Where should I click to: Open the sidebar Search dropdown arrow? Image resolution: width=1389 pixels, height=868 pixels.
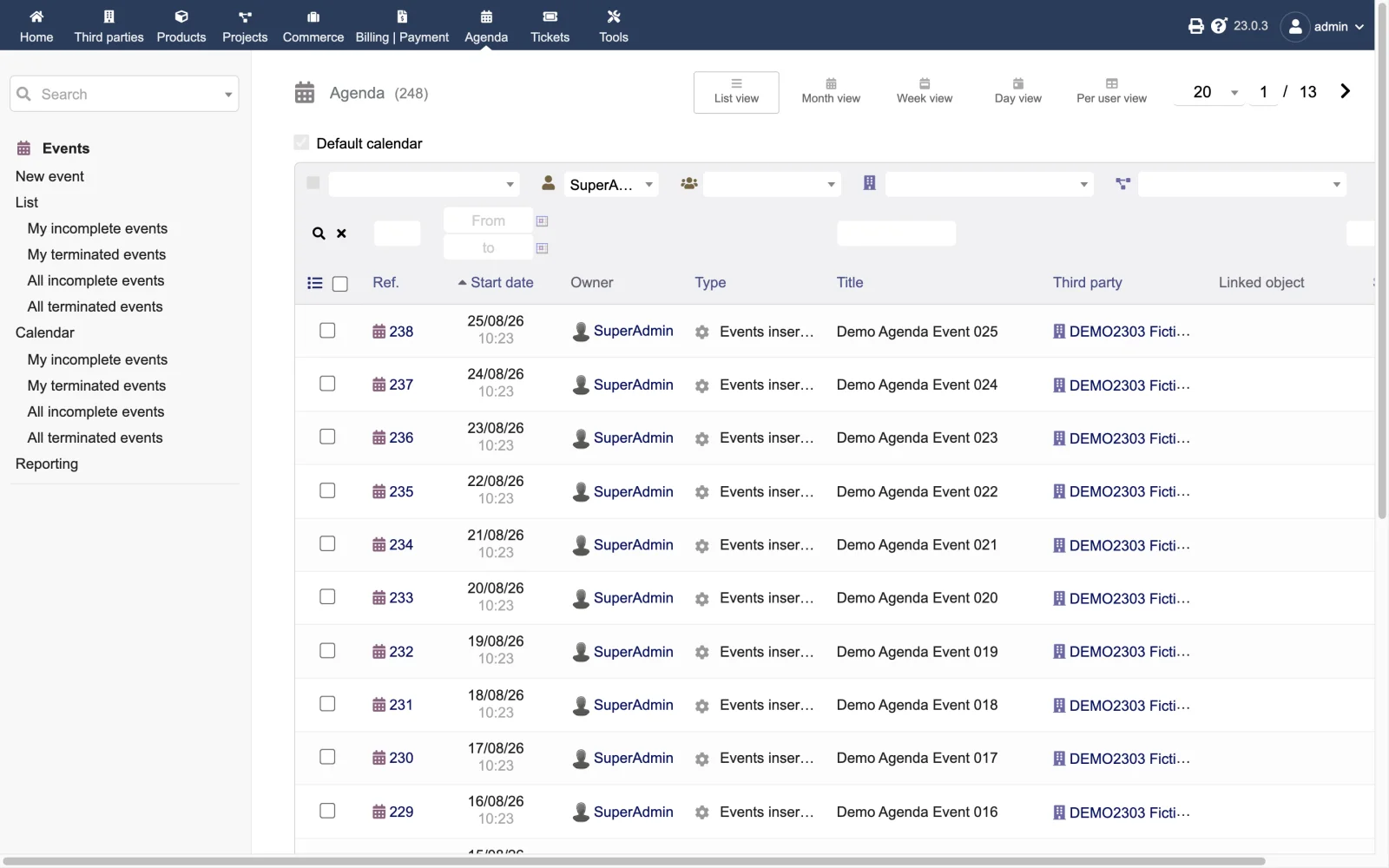[228, 95]
